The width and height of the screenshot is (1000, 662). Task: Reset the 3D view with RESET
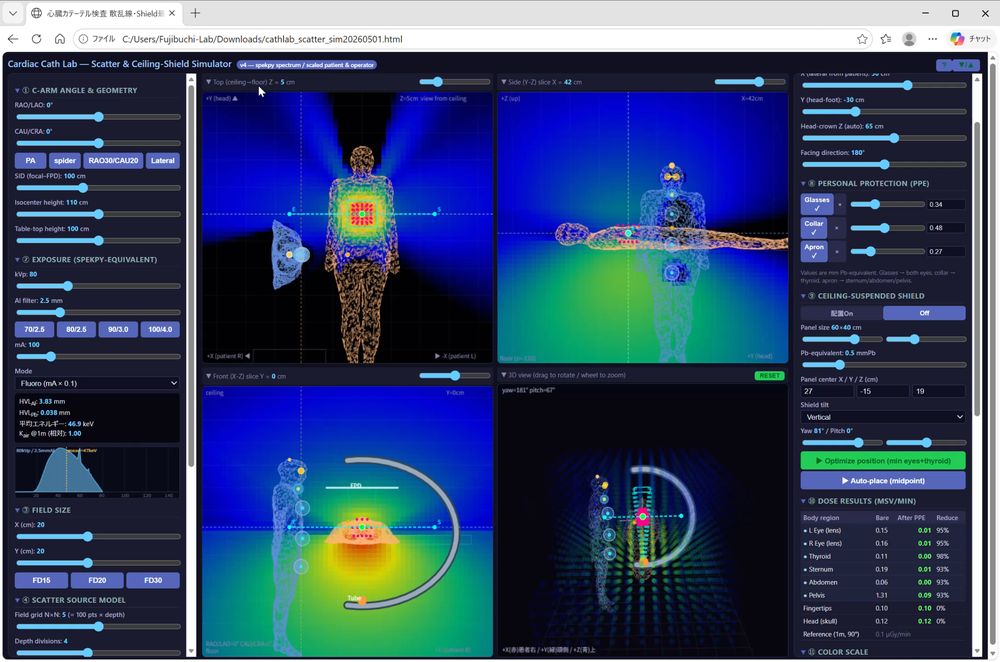pyautogui.click(x=769, y=376)
